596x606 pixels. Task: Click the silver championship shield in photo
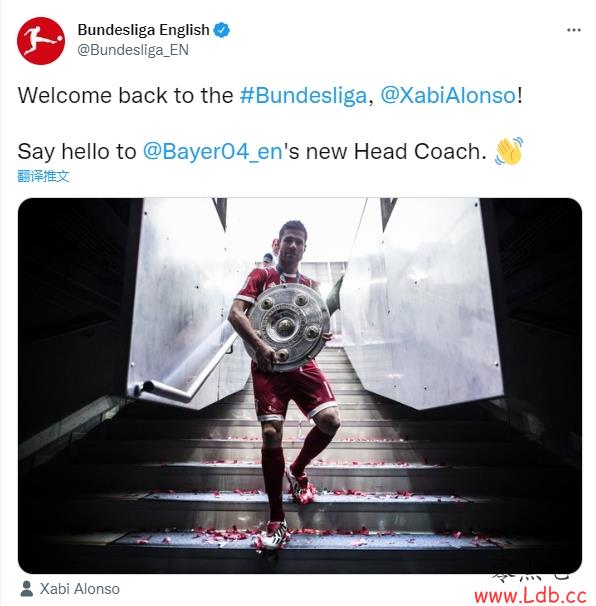pos(288,327)
